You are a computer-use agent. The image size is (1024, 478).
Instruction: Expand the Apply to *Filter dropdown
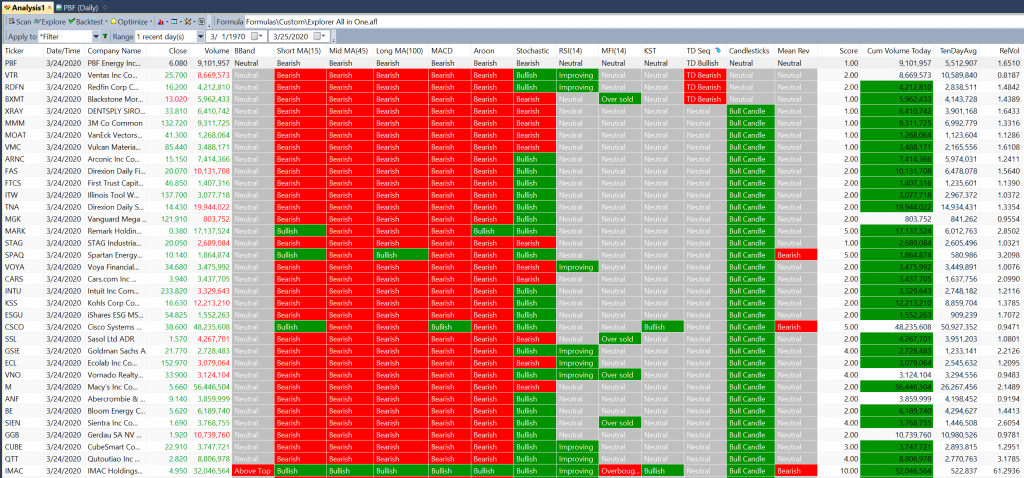[x=95, y=36]
